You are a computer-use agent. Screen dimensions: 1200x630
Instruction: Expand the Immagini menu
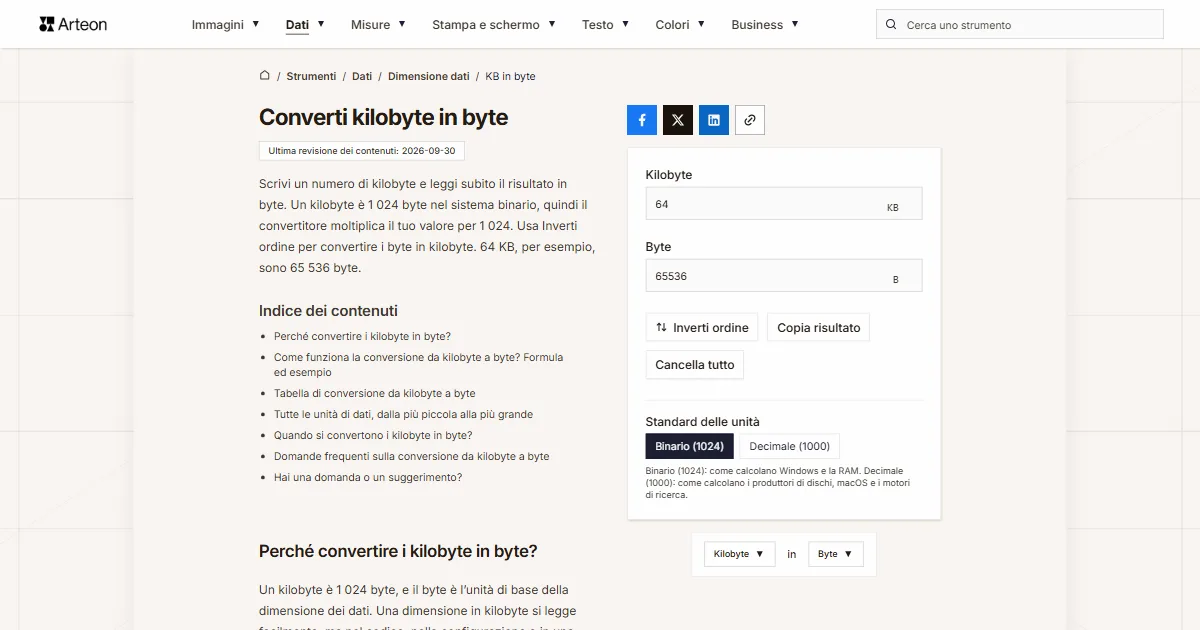pyautogui.click(x=225, y=24)
